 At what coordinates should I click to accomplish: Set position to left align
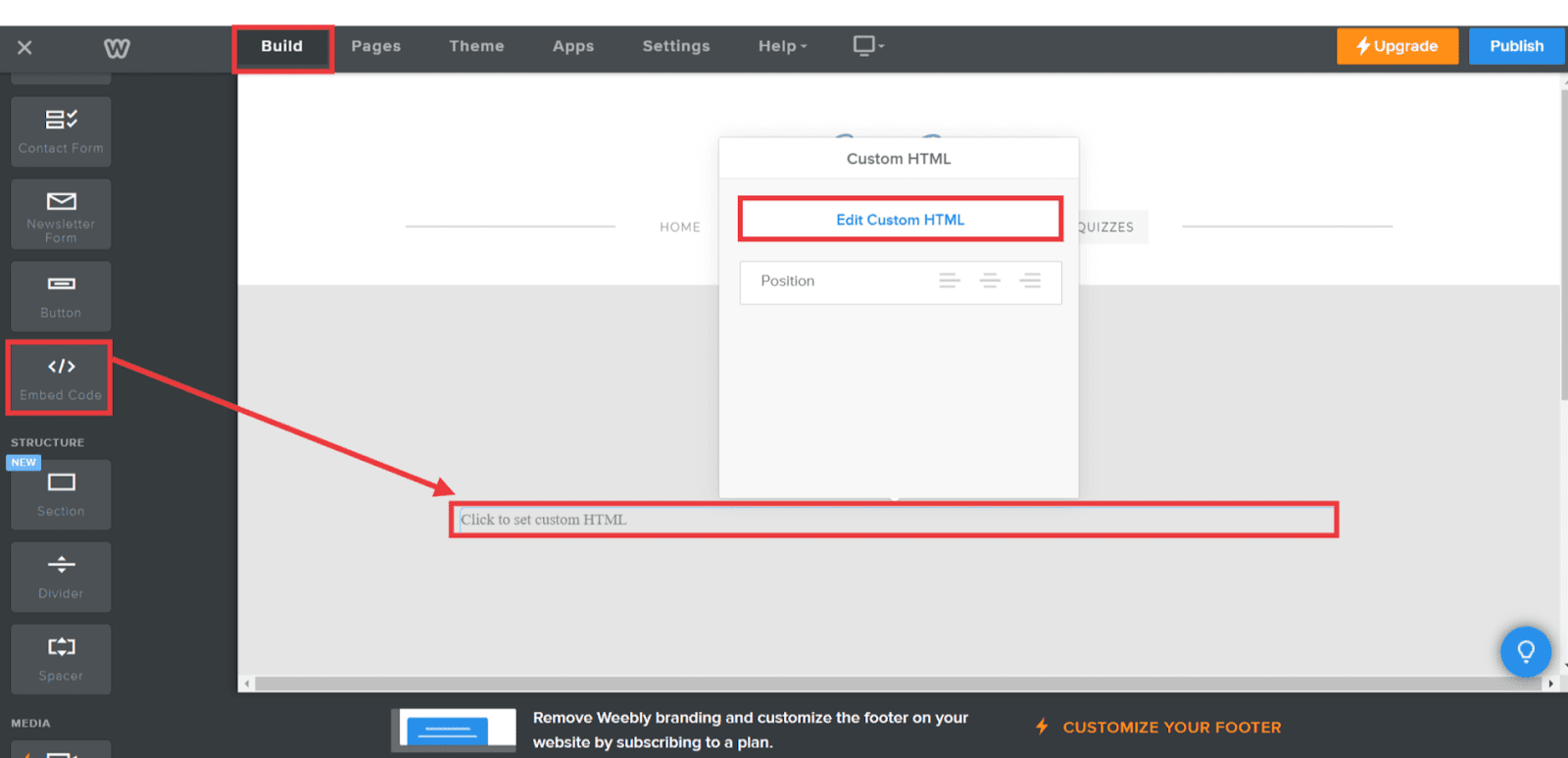point(950,281)
